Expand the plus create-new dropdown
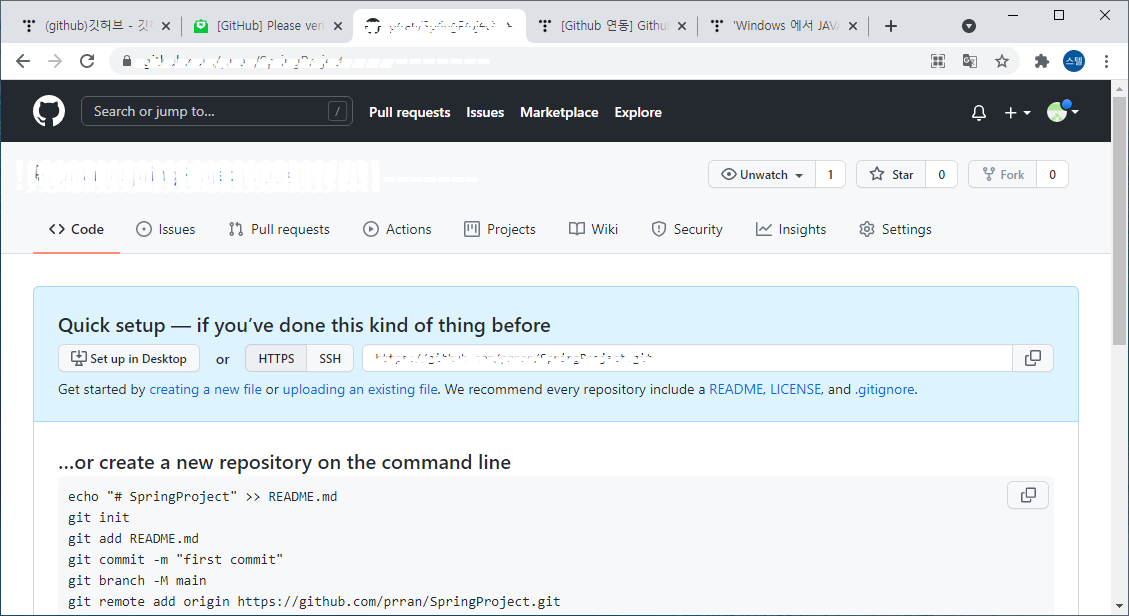 coord(1017,112)
